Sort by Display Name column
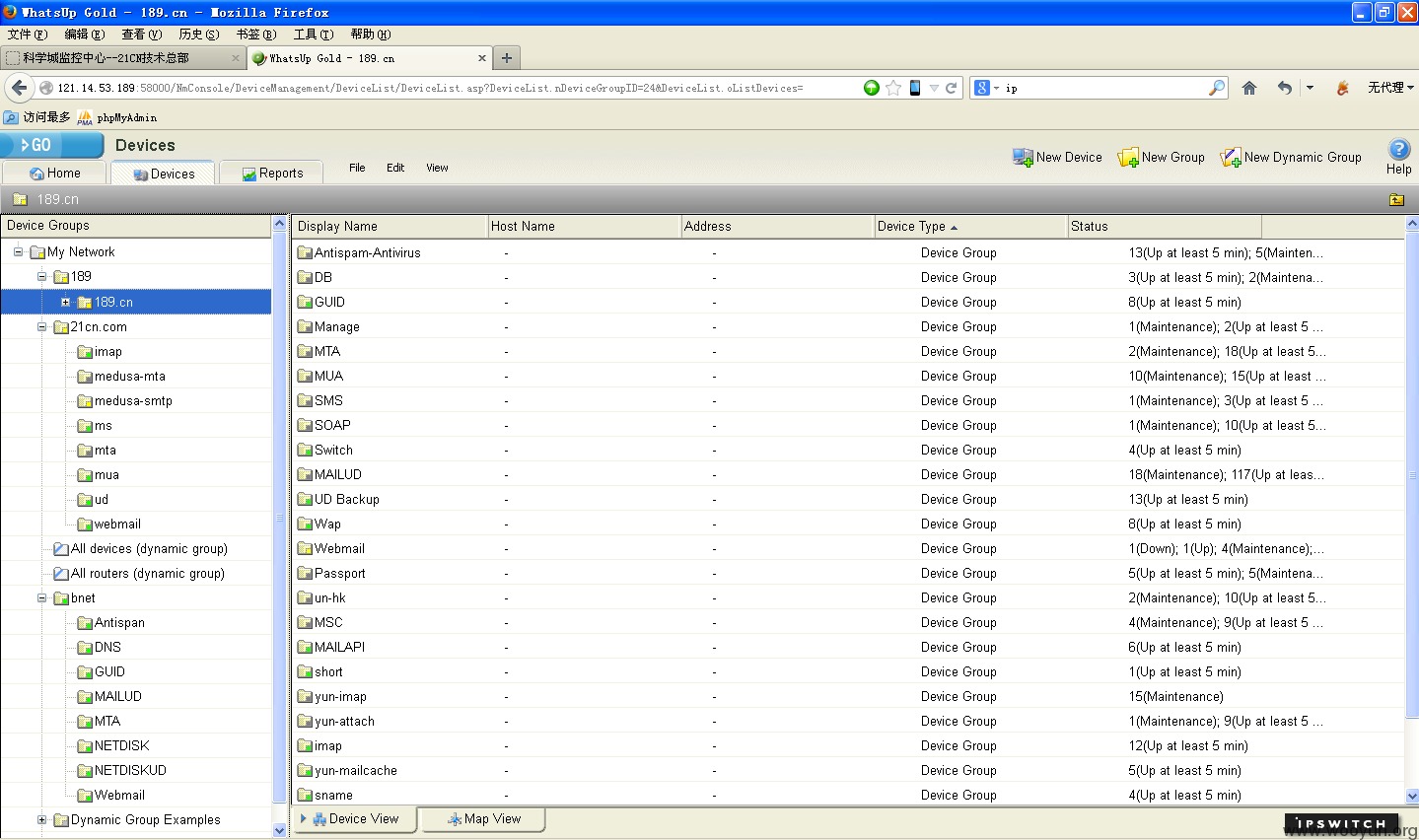1419x840 pixels. 390,226
